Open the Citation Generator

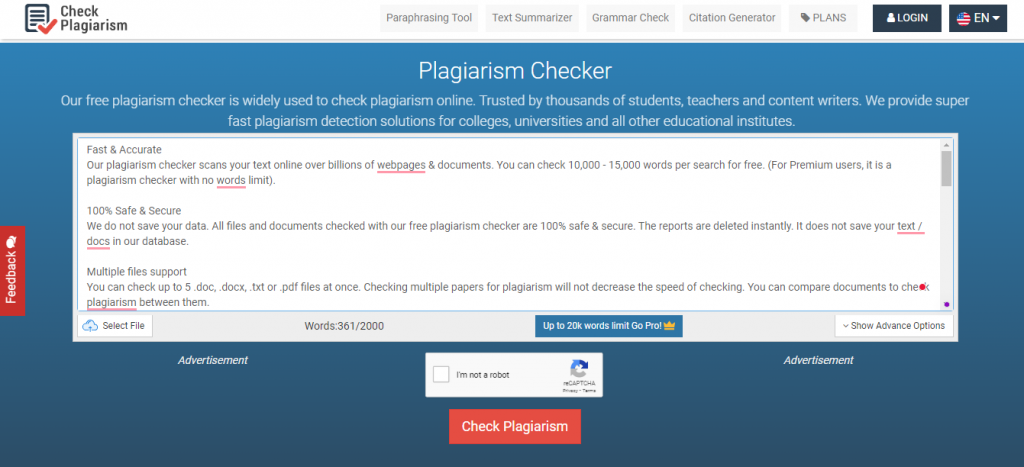tap(731, 18)
